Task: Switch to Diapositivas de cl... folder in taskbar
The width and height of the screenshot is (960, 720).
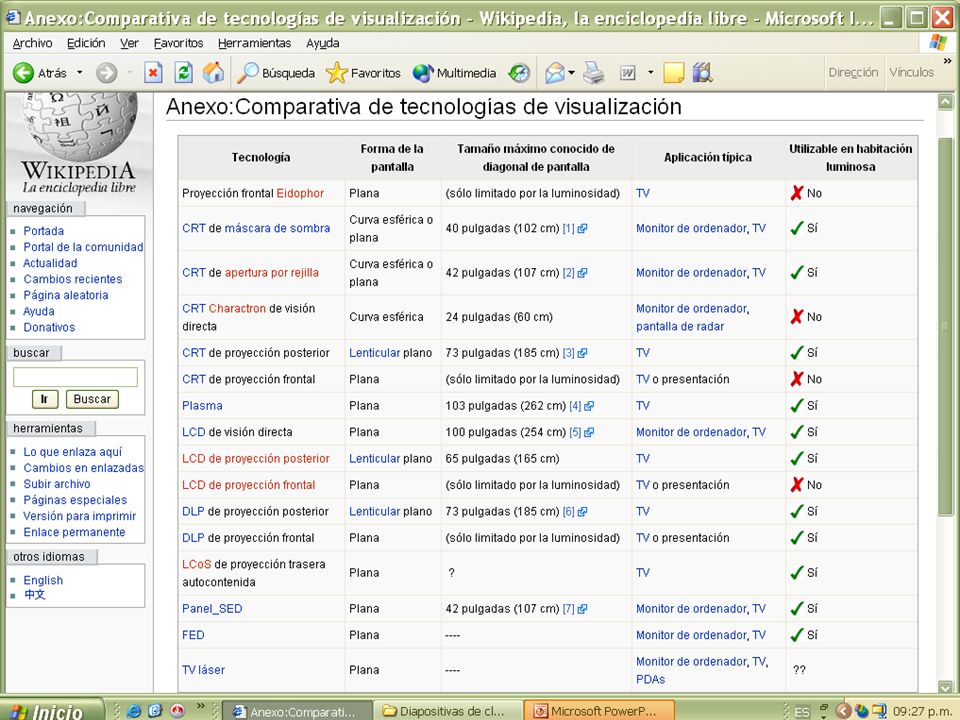Action: [447, 711]
